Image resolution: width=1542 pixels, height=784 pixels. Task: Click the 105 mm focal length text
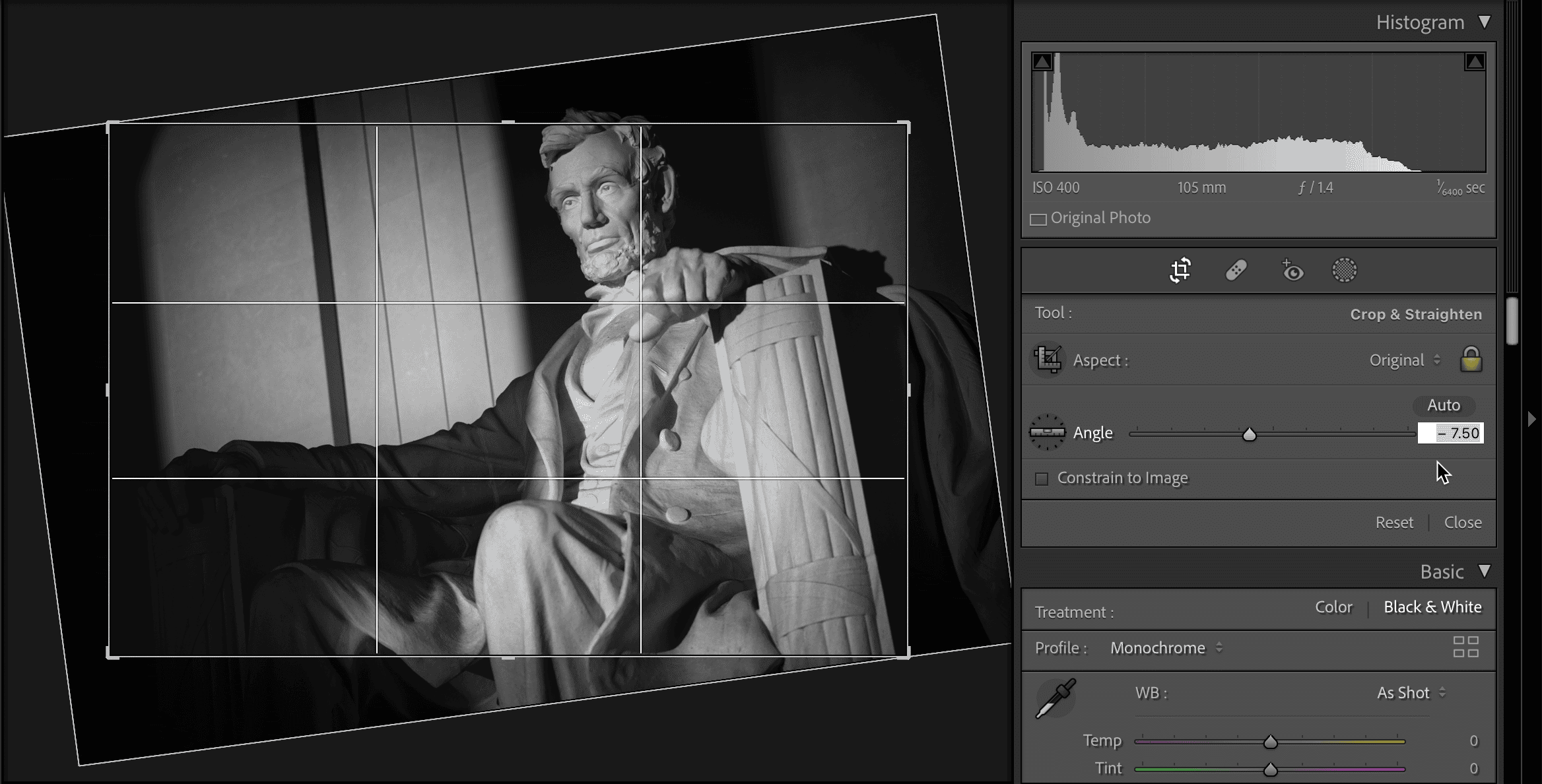coord(1201,188)
